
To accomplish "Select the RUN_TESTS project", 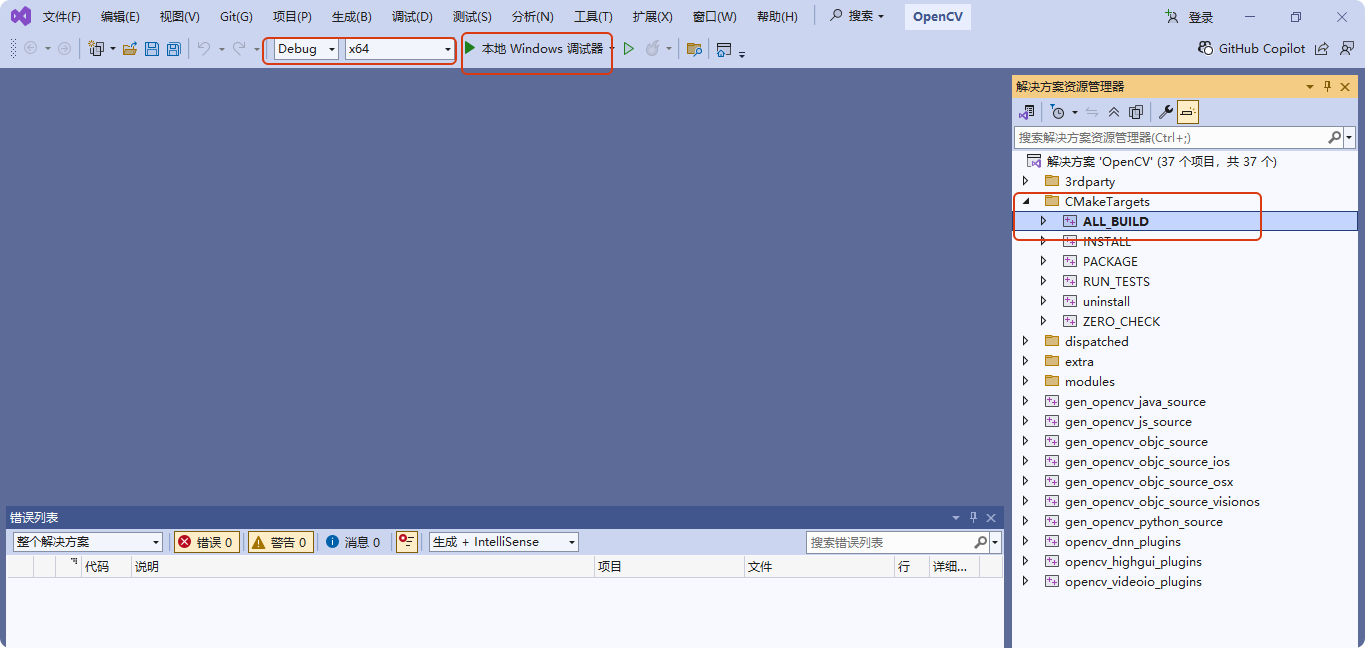I will click(1116, 281).
